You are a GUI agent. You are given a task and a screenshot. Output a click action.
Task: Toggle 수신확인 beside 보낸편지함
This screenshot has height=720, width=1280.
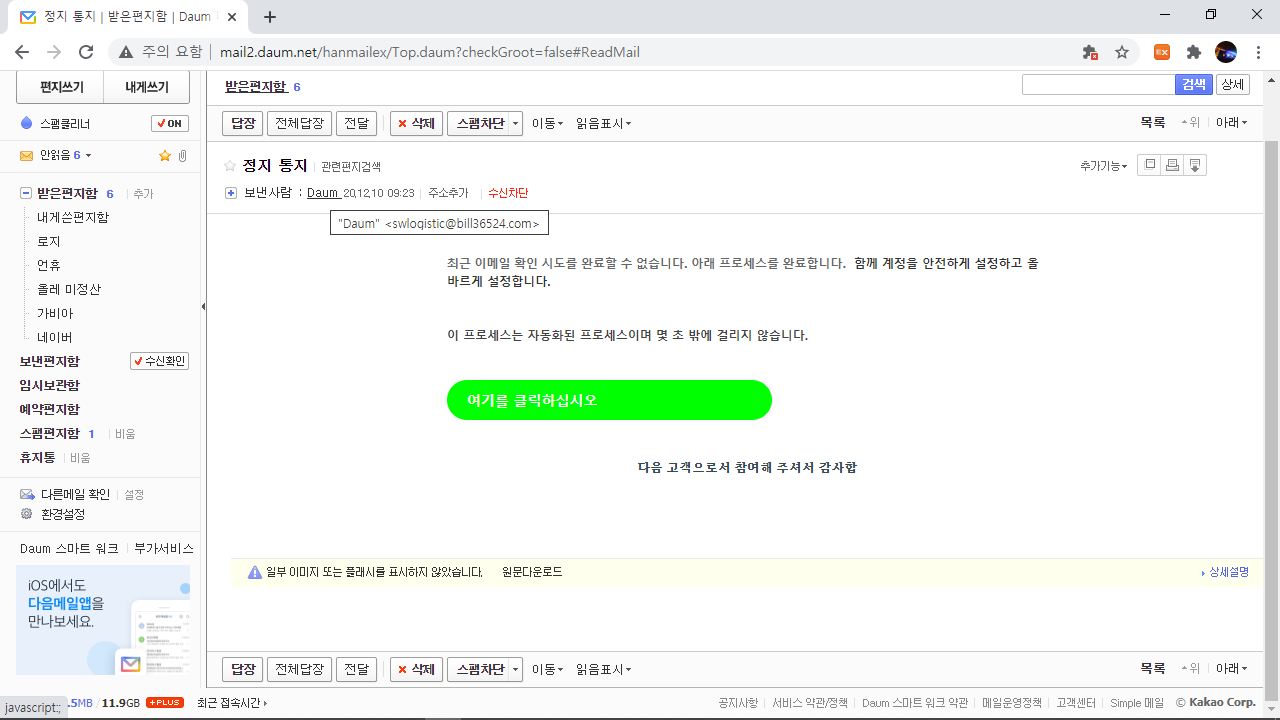(x=159, y=361)
